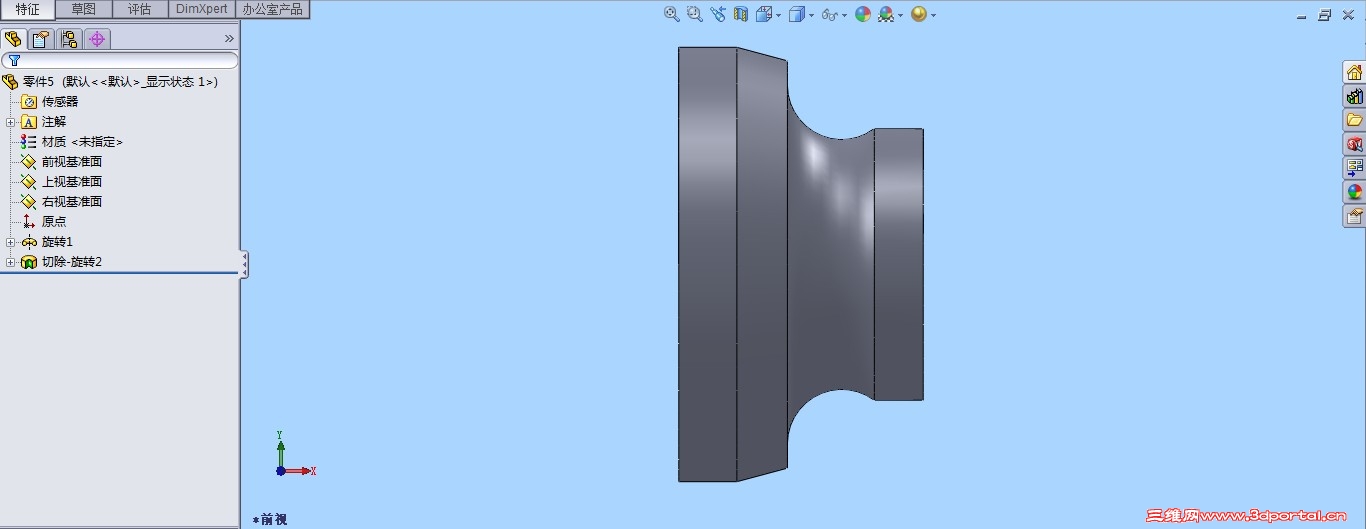
Task: Click the View Settings gold sphere icon
Action: (x=918, y=14)
